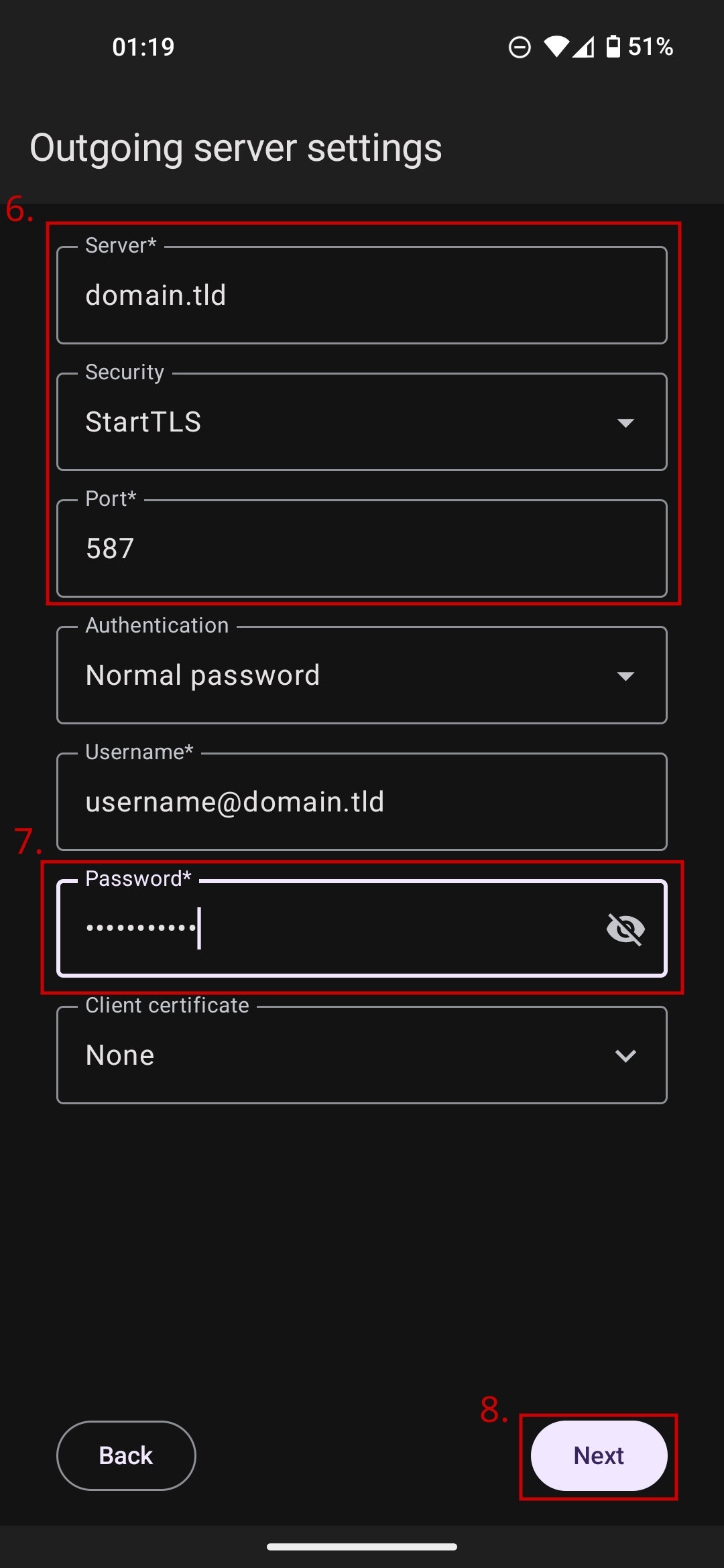Expand the Client certificate chevron

(625, 1056)
